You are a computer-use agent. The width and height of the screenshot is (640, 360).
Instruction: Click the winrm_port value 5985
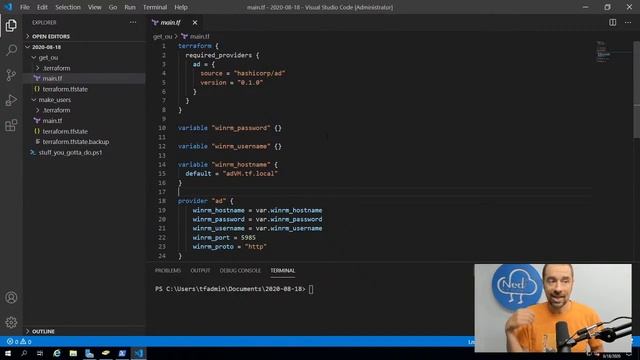click(x=248, y=238)
